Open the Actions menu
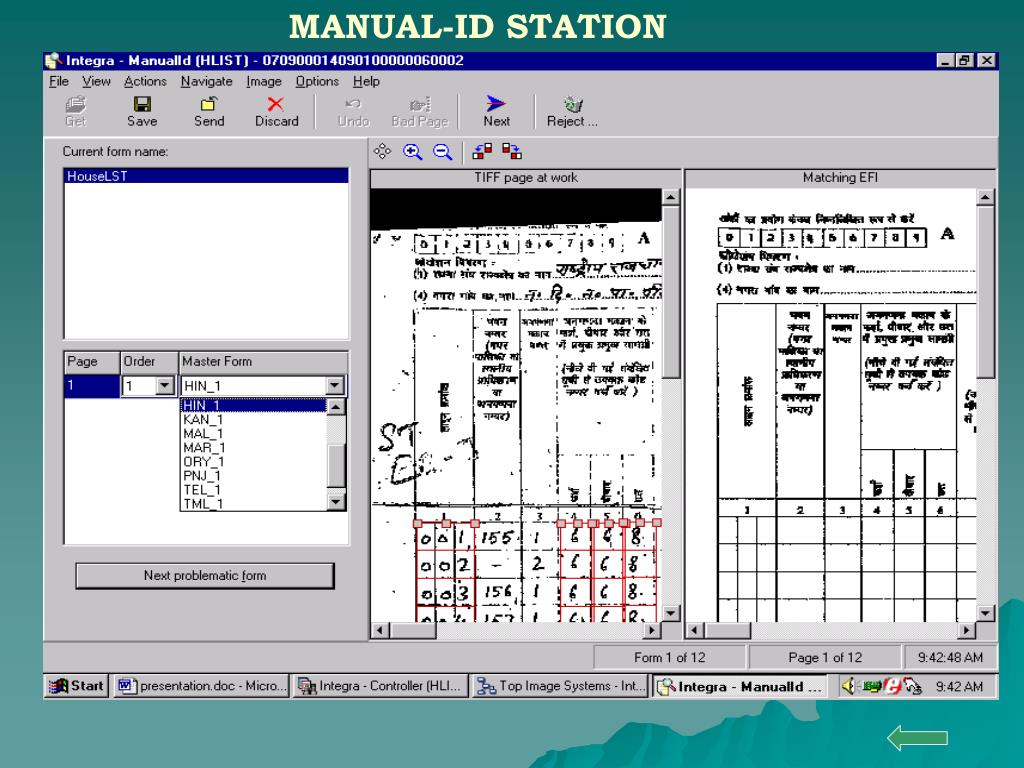This screenshot has height=768, width=1024. click(145, 81)
